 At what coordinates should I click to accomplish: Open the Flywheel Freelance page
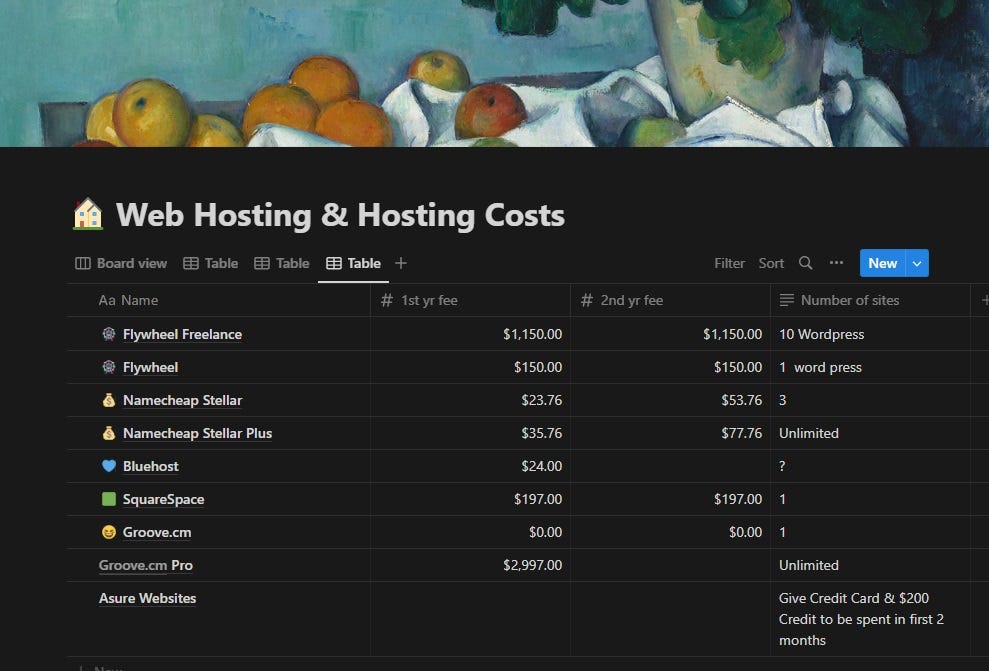(182, 334)
